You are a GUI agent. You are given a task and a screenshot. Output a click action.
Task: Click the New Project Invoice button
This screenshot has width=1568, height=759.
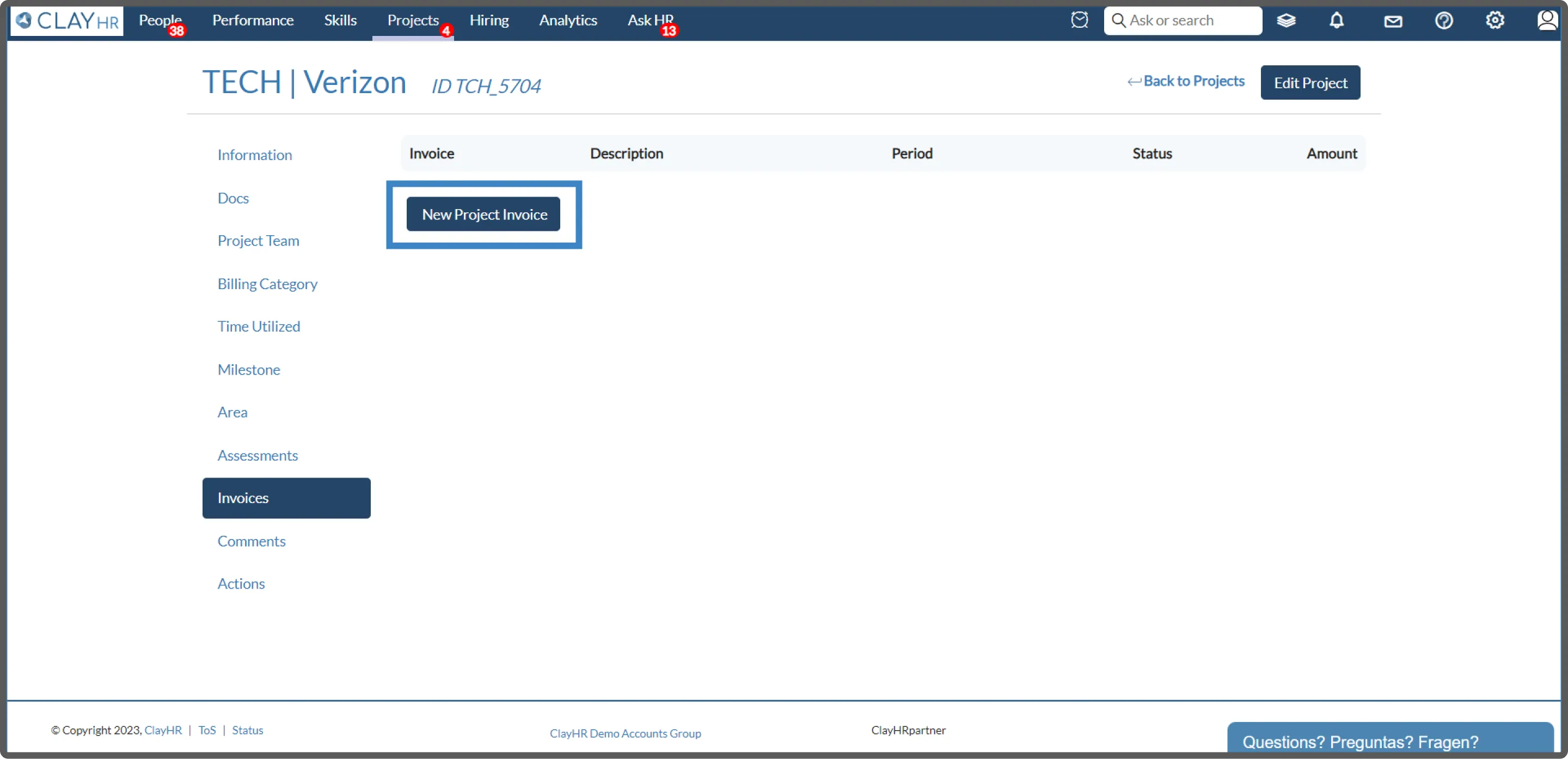484,214
